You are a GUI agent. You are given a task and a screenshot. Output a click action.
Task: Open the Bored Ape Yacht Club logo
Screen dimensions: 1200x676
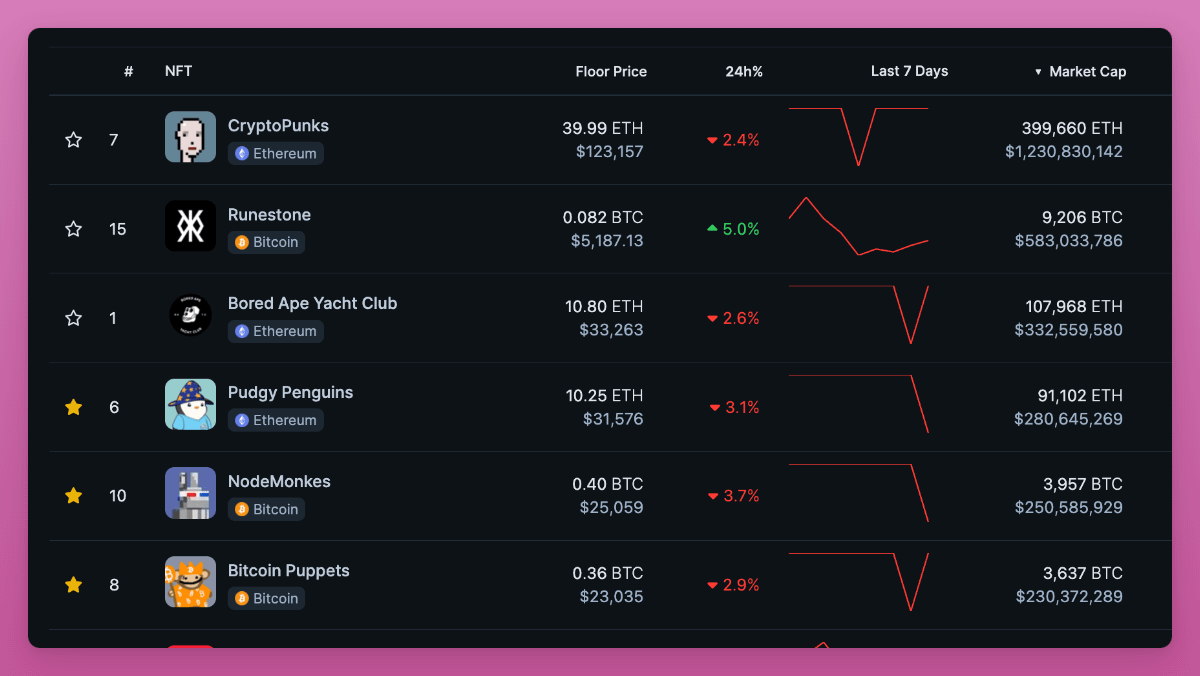pos(190,315)
